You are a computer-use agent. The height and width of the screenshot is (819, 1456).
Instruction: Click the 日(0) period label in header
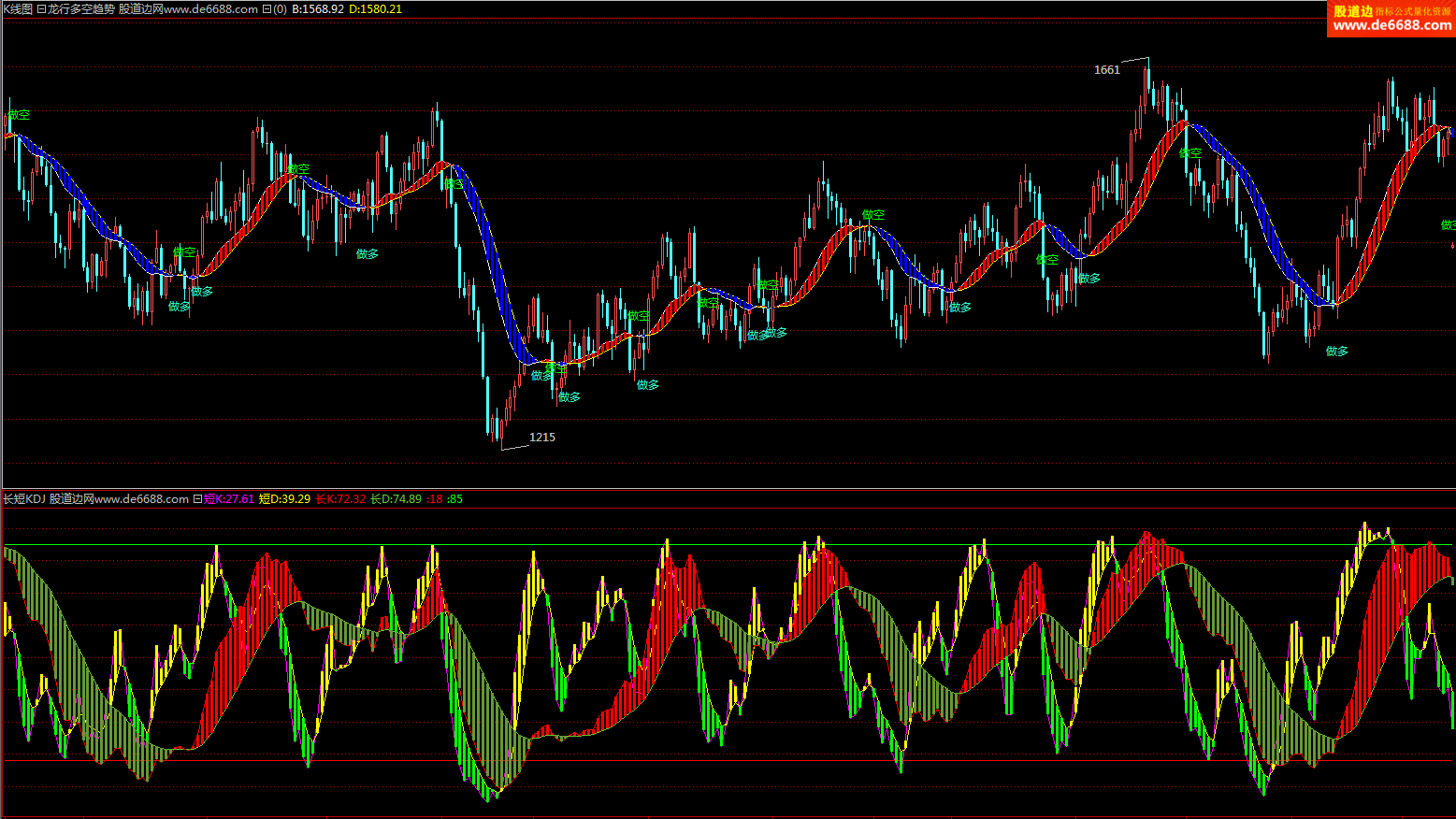pyautogui.click(x=274, y=9)
